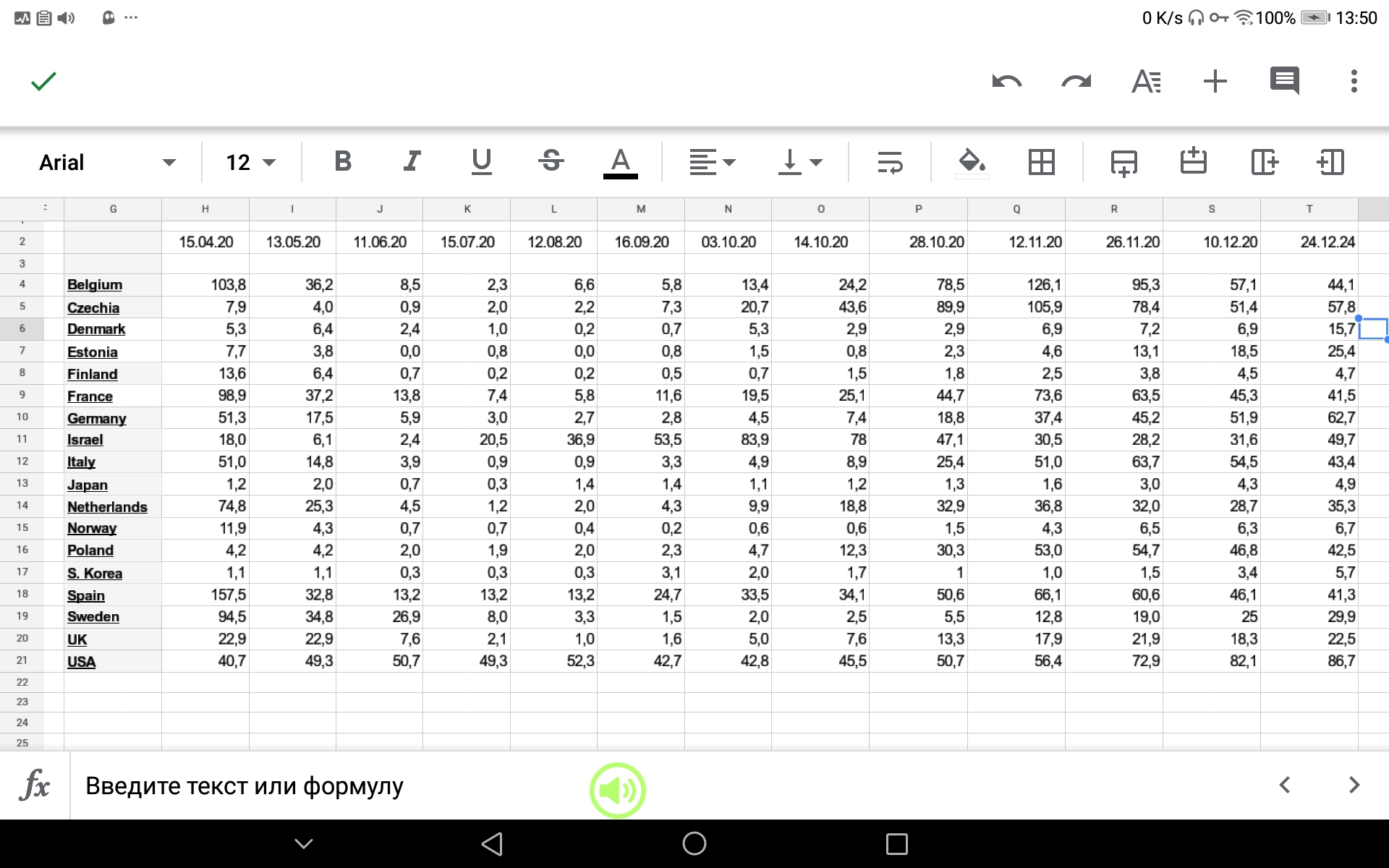
Task: Toggle text wrapping icon
Action: 890,162
